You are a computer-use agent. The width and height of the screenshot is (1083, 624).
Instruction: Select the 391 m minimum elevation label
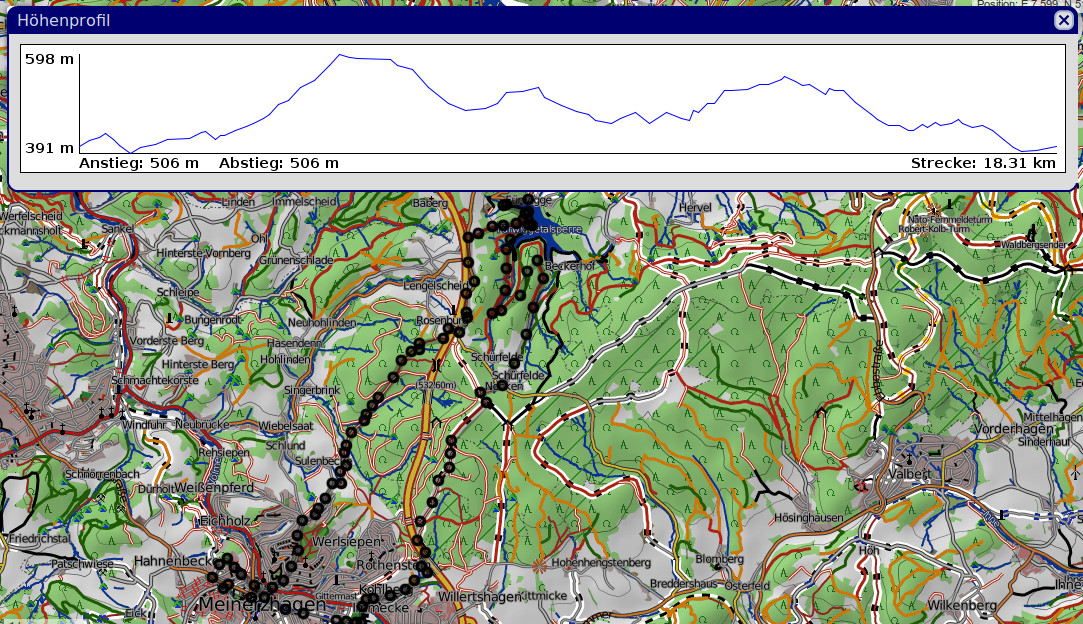pos(50,148)
